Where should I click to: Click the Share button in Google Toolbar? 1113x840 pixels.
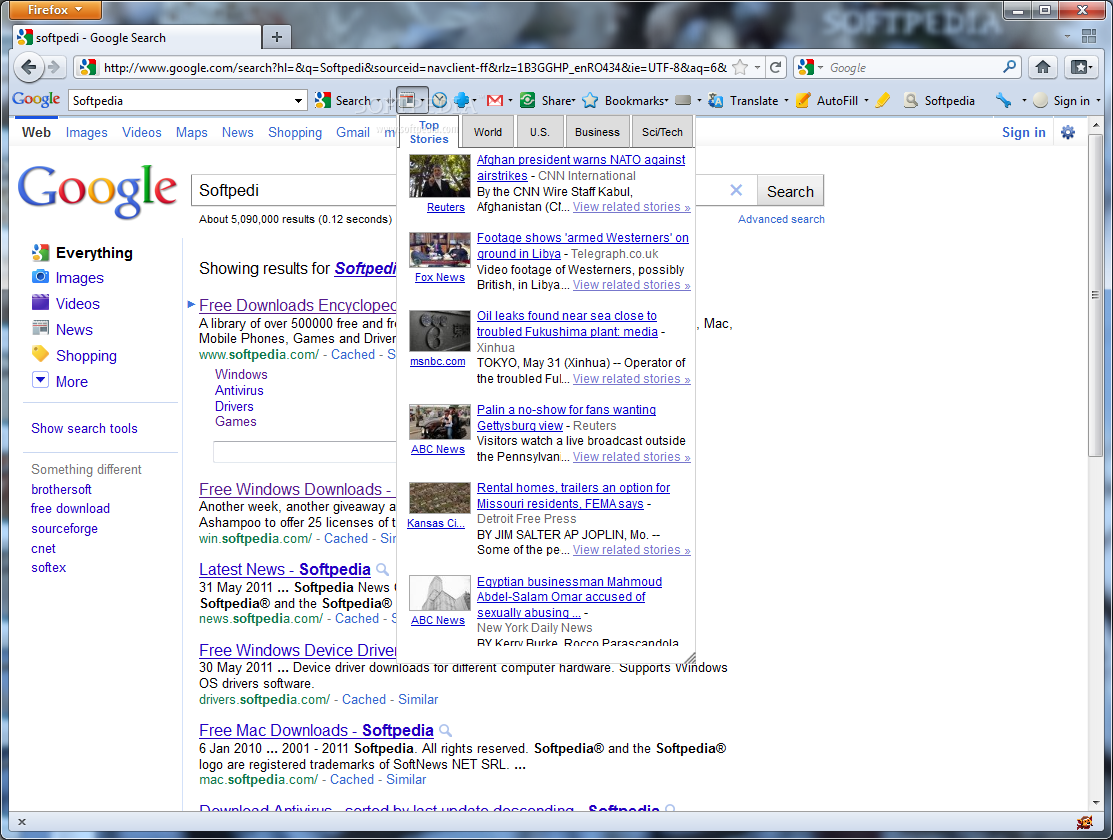[547, 101]
